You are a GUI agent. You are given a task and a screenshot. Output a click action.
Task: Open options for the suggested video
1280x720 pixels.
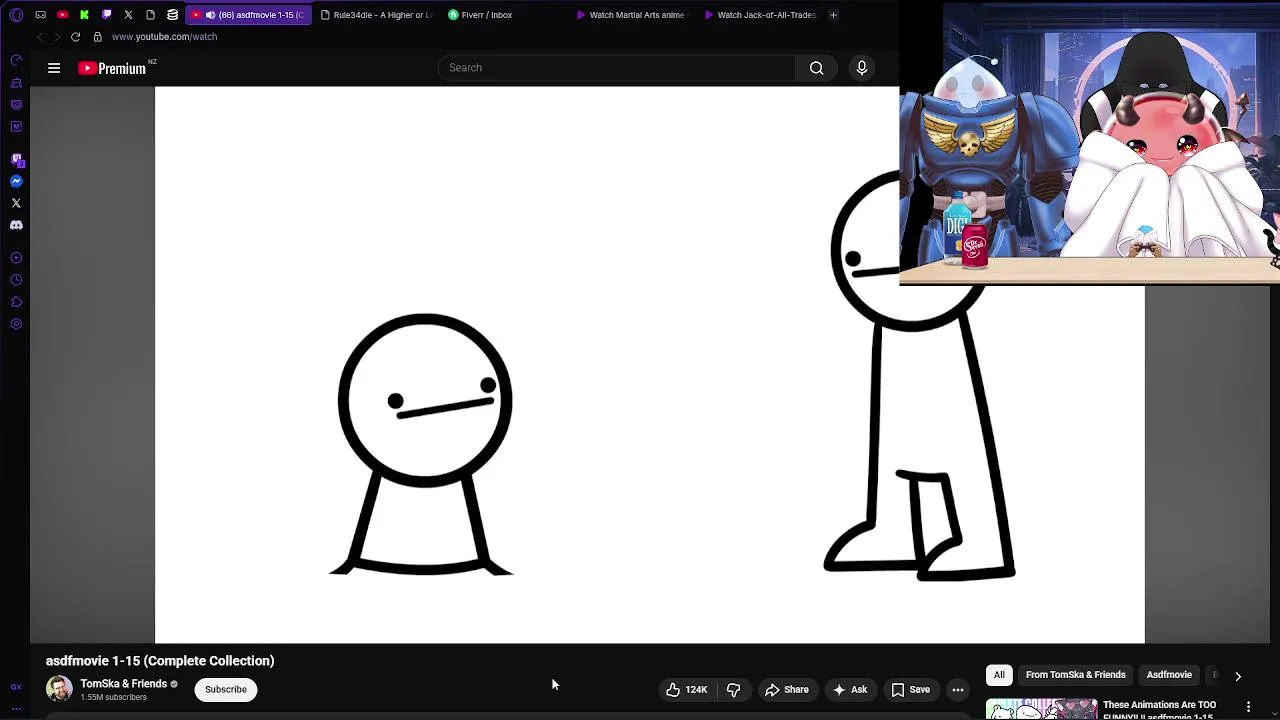(1248, 707)
